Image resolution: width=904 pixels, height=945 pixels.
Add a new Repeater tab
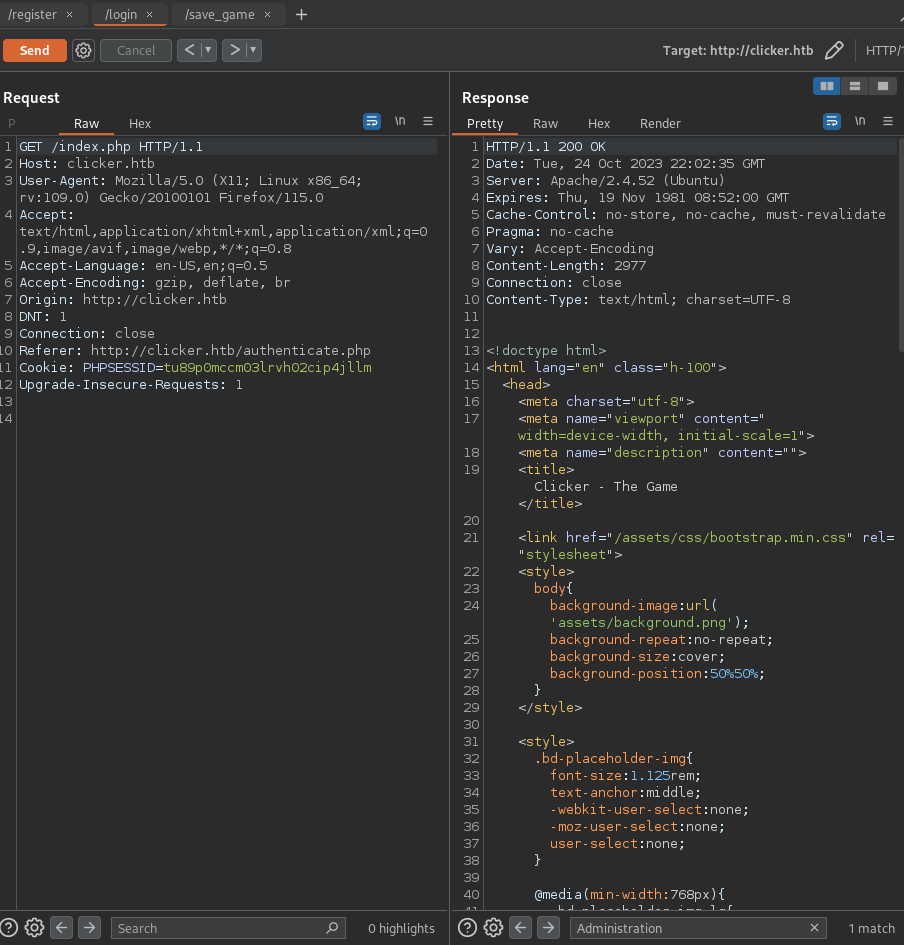[301, 15]
